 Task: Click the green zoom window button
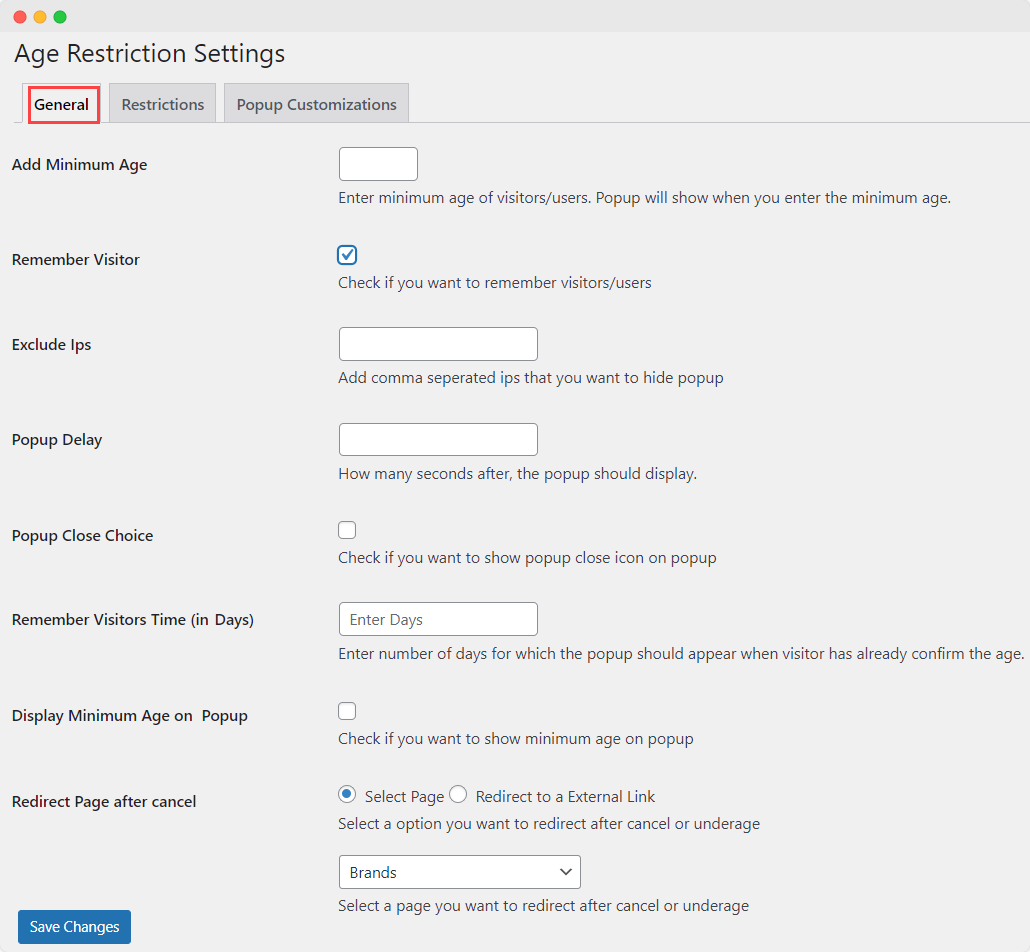click(x=59, y=16)
